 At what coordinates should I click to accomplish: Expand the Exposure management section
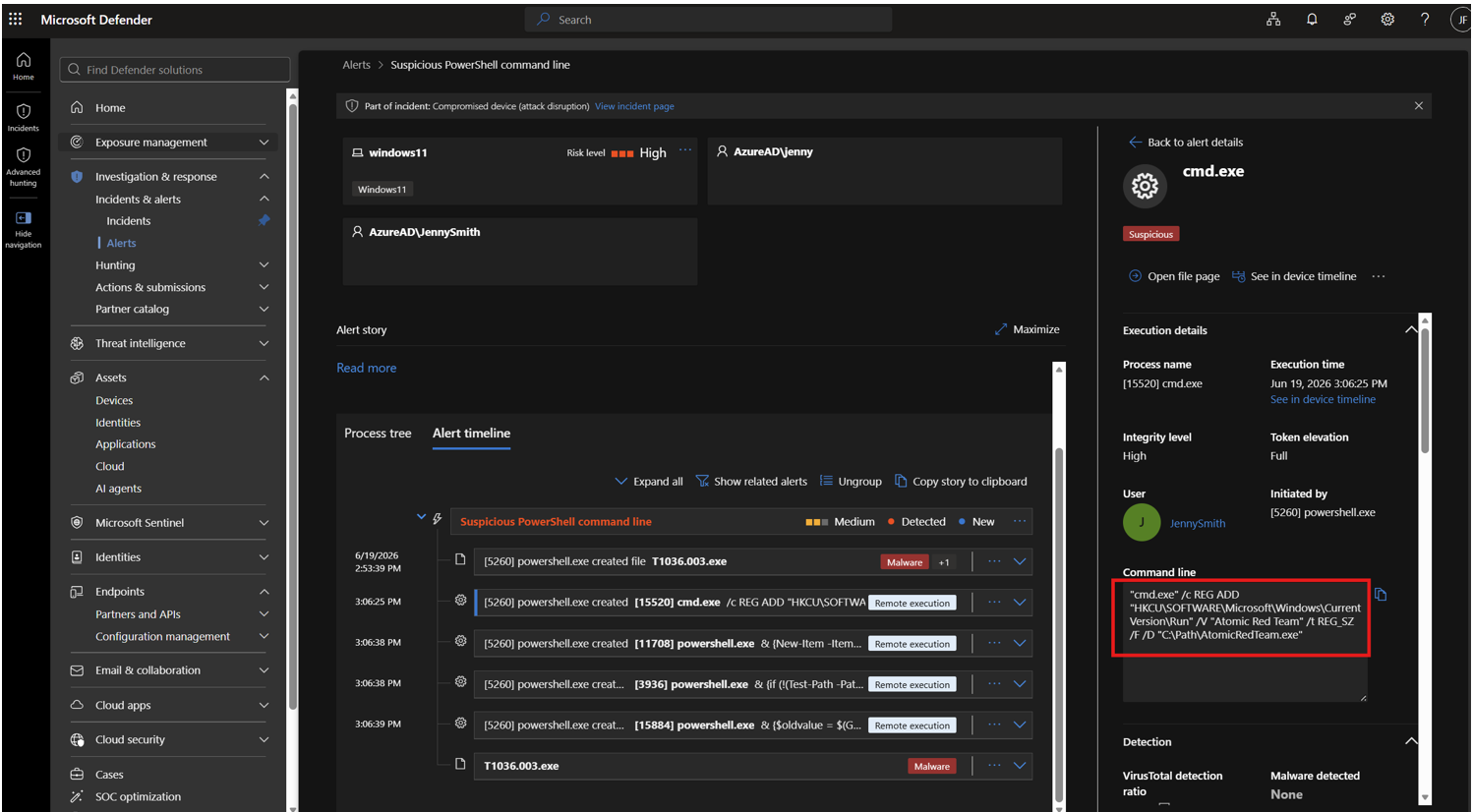point(264,143)
